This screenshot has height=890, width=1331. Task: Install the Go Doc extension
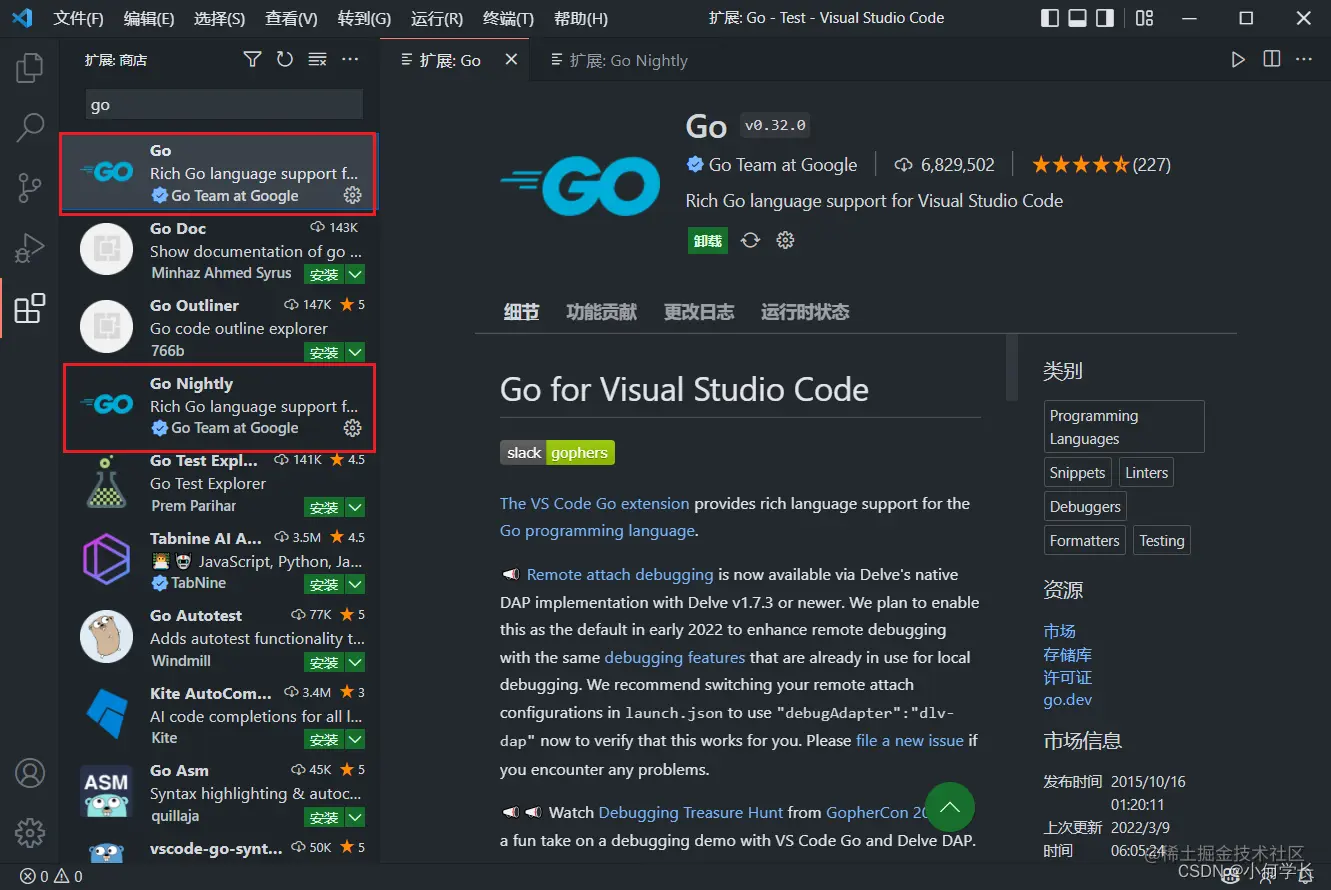click(324, 274)
